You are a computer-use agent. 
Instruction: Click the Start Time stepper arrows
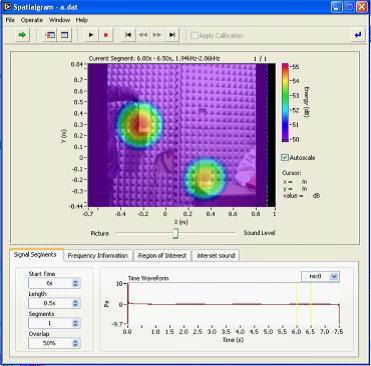(x=75, y=283)
